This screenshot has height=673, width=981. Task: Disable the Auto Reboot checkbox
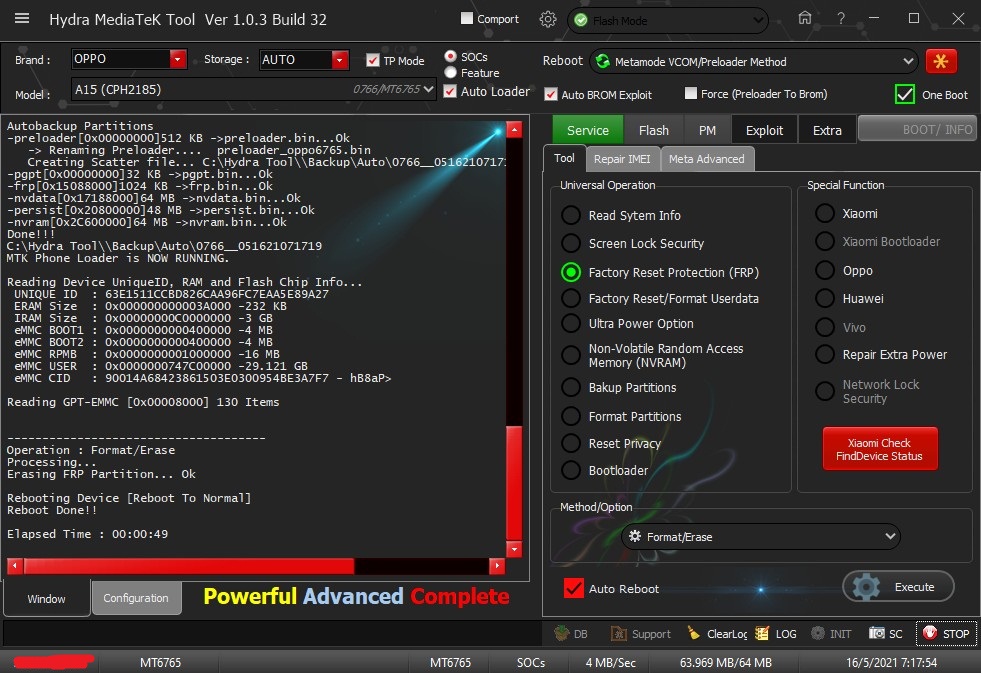pos(573,588)
